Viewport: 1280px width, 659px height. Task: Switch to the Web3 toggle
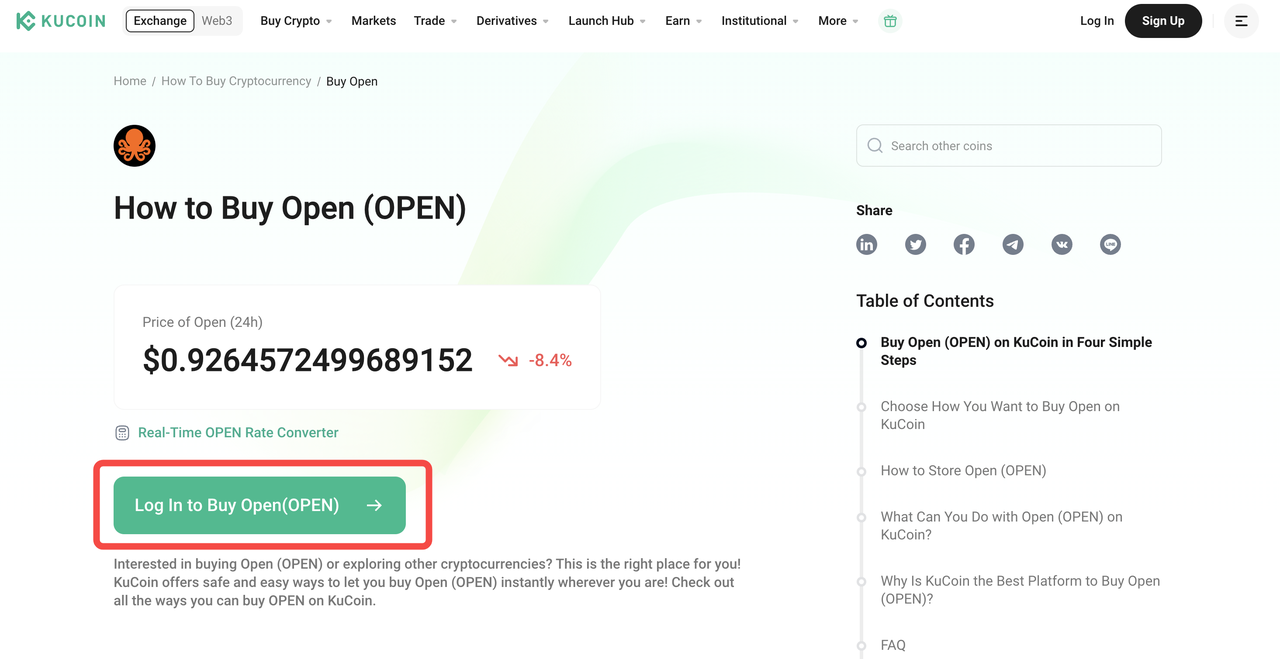[217, 21]
